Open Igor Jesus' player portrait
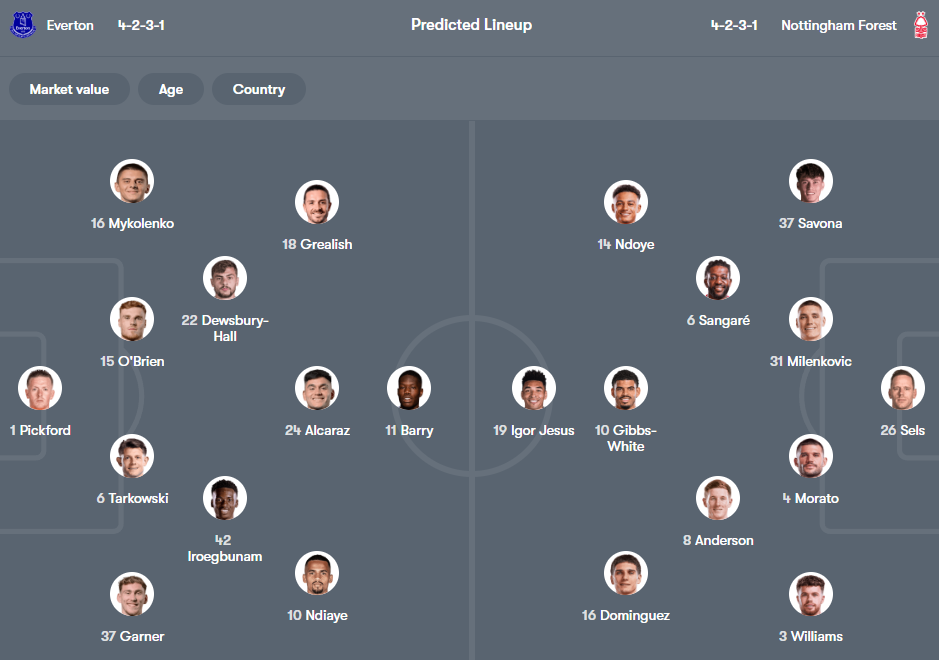The image size is (939, 660). (534, 388)
